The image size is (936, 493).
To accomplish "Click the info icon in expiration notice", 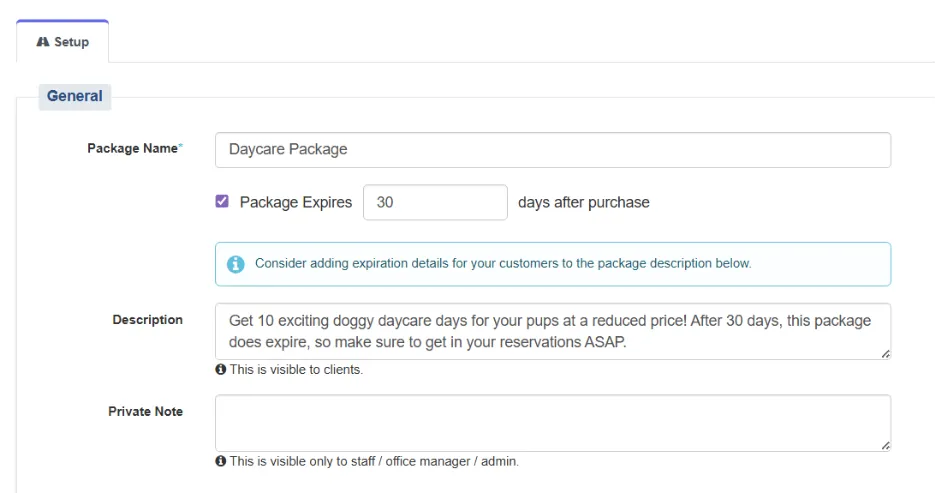I will pos(235,264).
